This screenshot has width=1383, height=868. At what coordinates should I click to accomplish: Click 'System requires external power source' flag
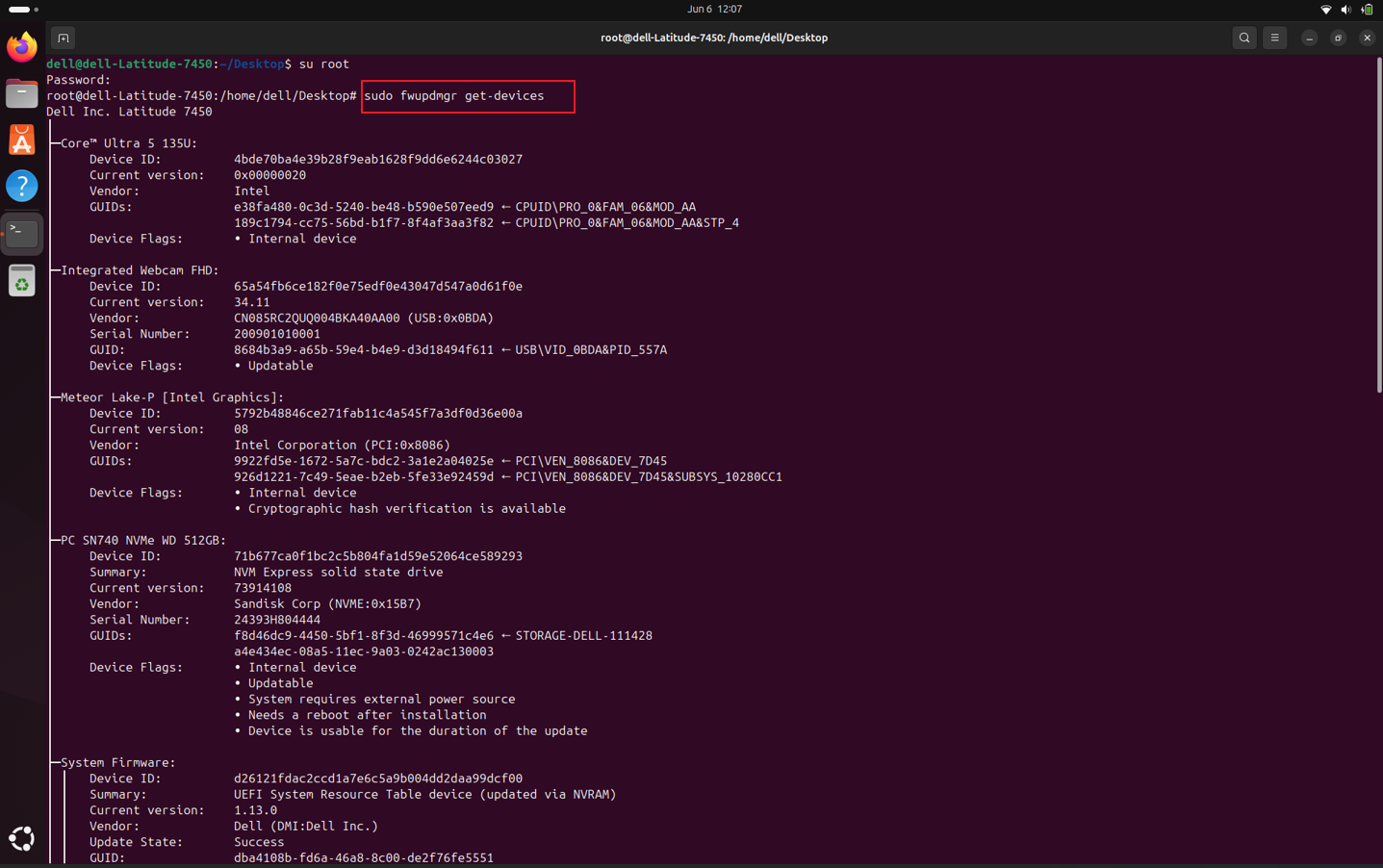point(382,699)
